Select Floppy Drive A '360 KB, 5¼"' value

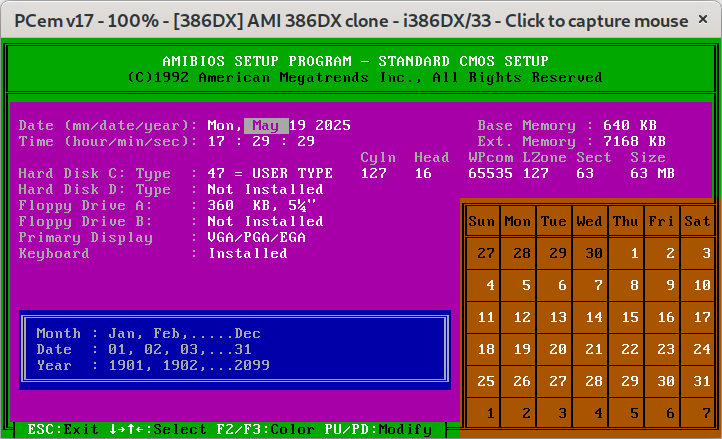pos(262,205)
